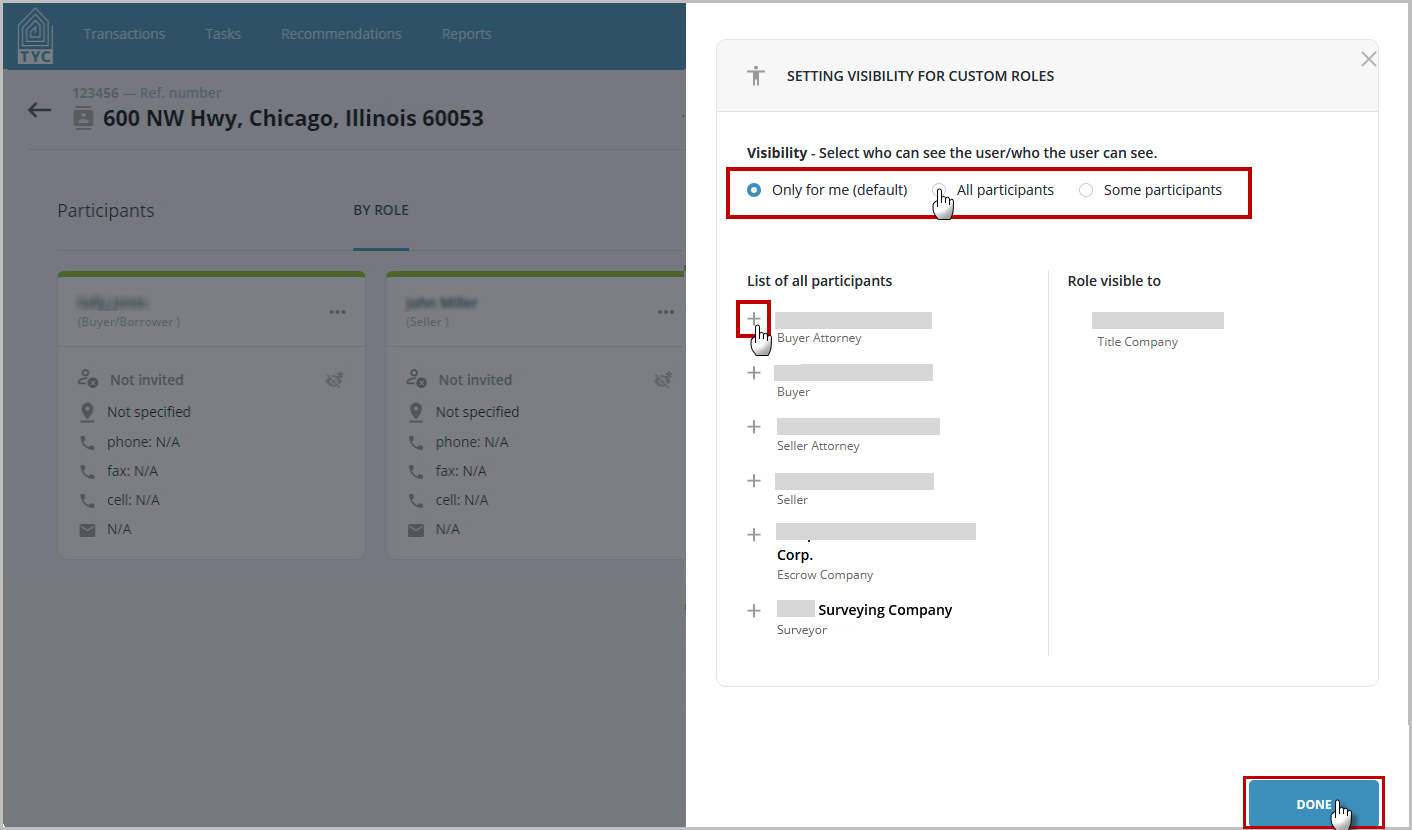Add the Seller participant with plus icon
The image size is (1412, 830).
click(x=754, y=481)
